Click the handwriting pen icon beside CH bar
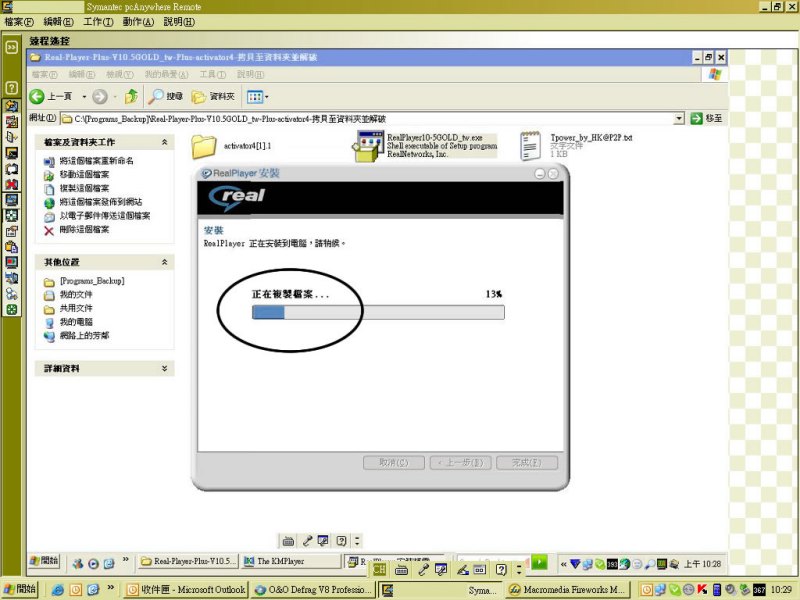 [x=463, y=569]
